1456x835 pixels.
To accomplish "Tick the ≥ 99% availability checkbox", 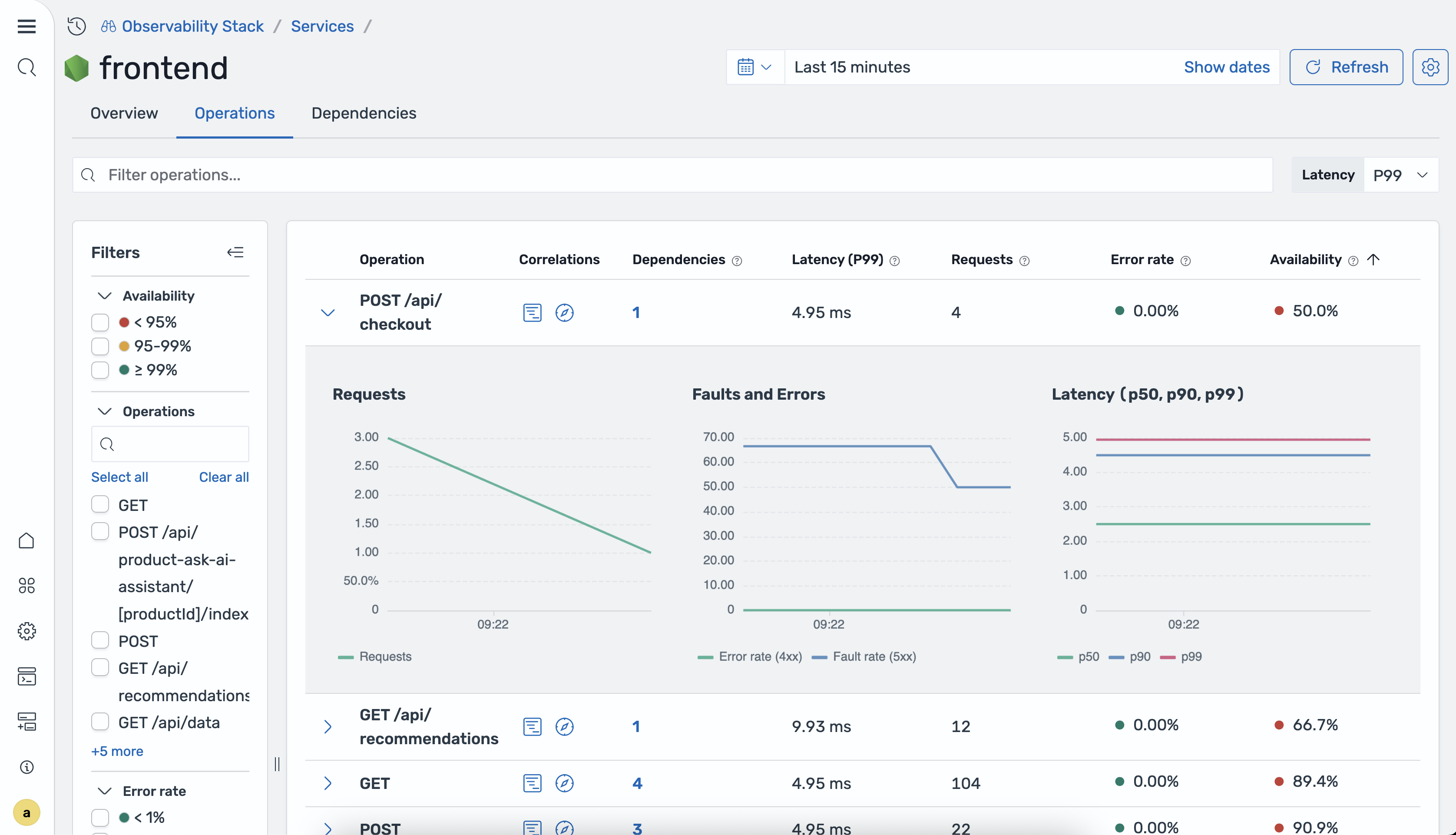I will coord(100,370).
